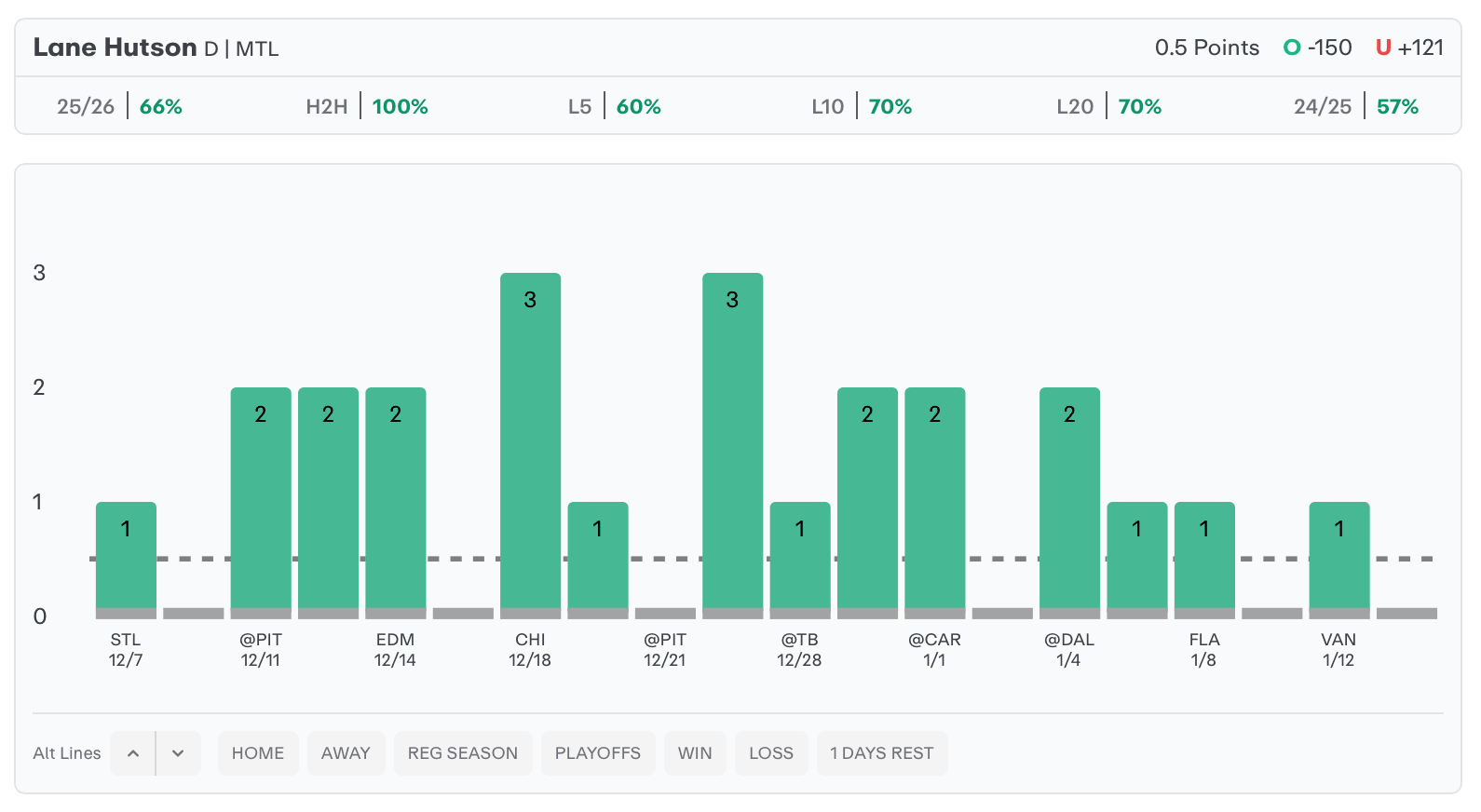Select the L20 70% split
Screen dimensions: 1481x812
click(x=1108, y=107)
